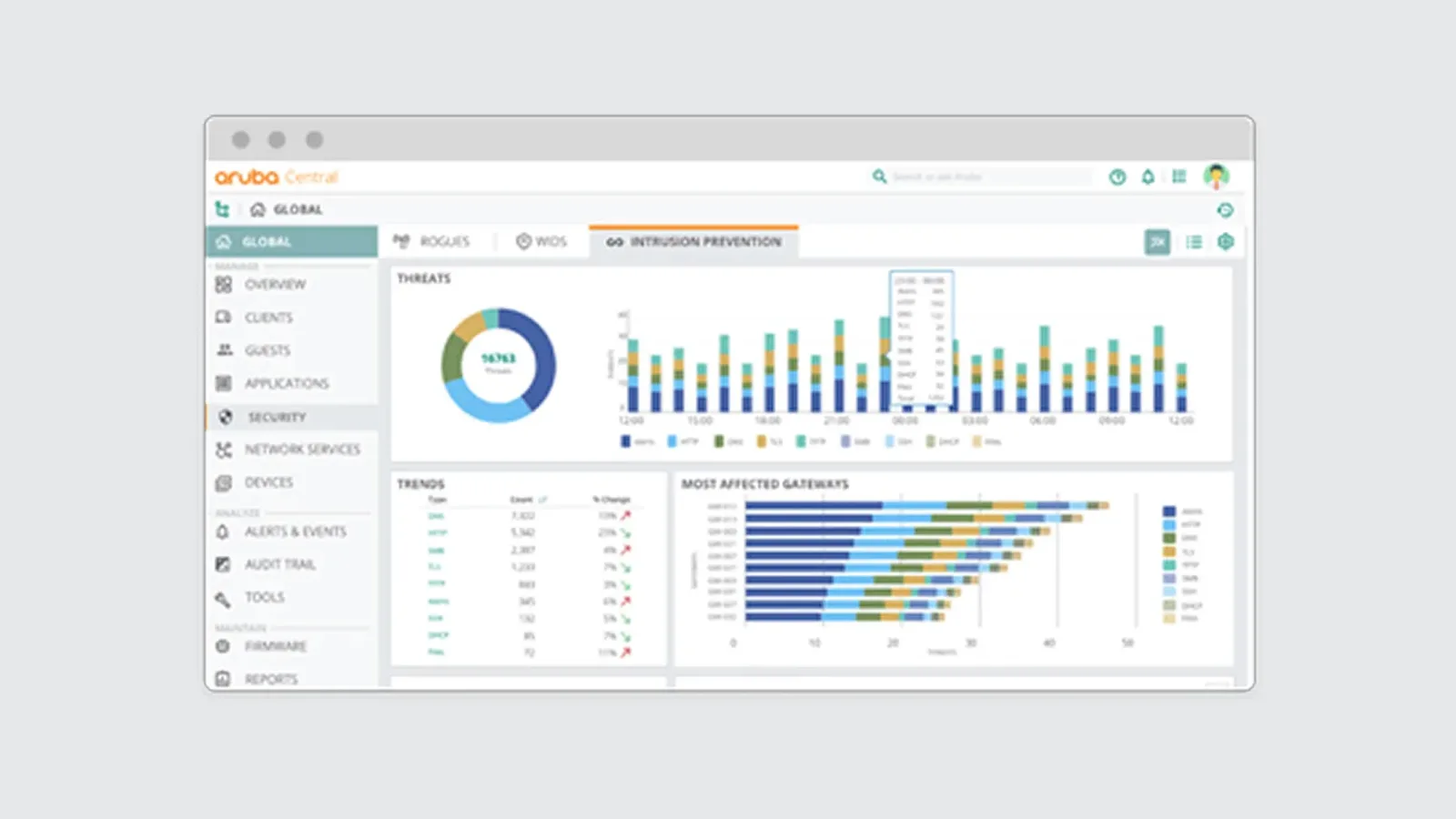Expand the Global context selector in sidebar
Image resolution: width=1456 pixels, height=819 pixels.
(291, 242)
